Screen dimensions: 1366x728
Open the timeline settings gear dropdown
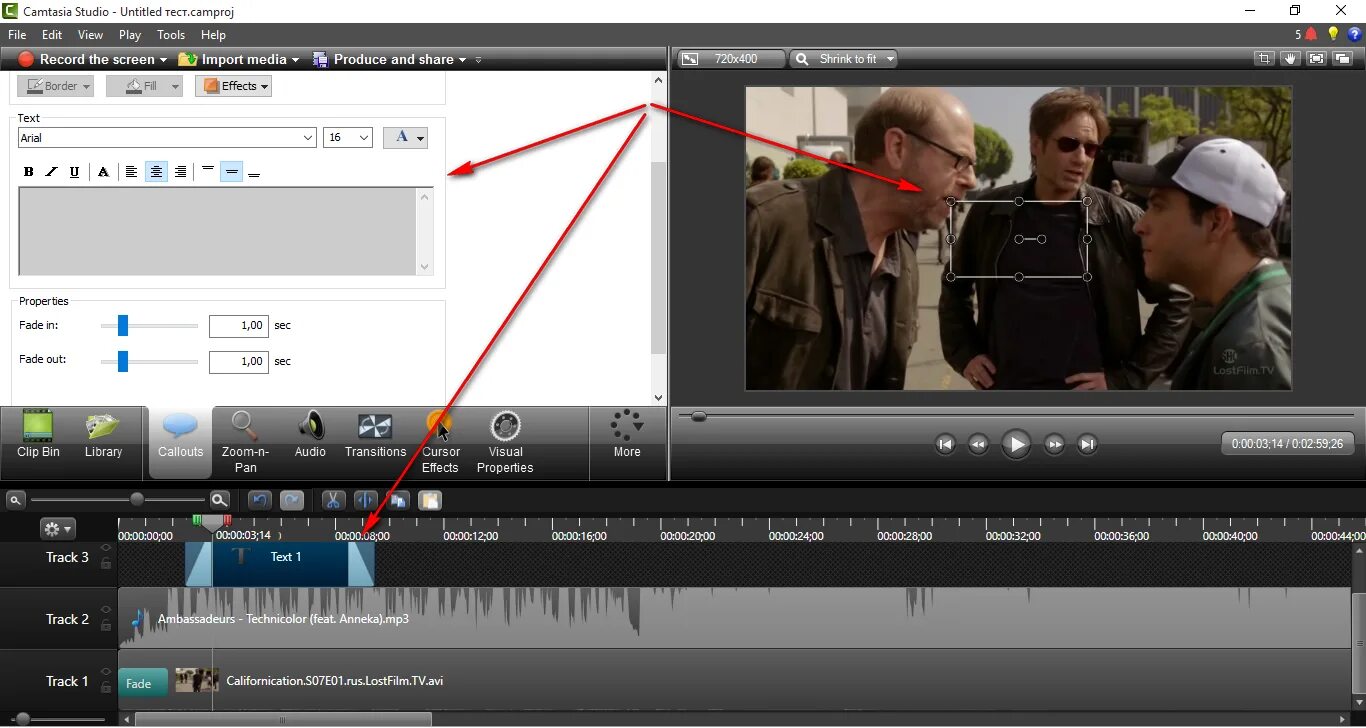point(57,529)
